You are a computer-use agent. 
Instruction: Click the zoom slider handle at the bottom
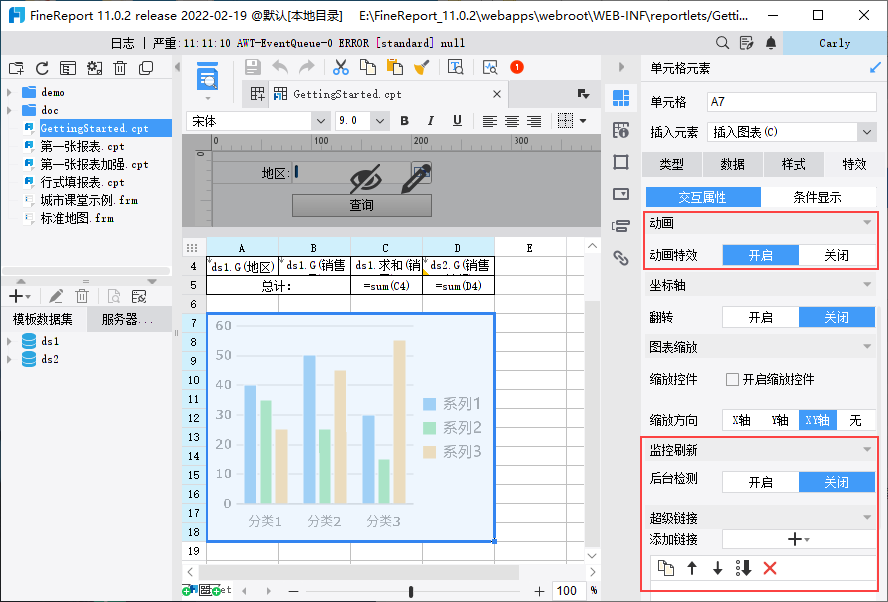(411, 591)
